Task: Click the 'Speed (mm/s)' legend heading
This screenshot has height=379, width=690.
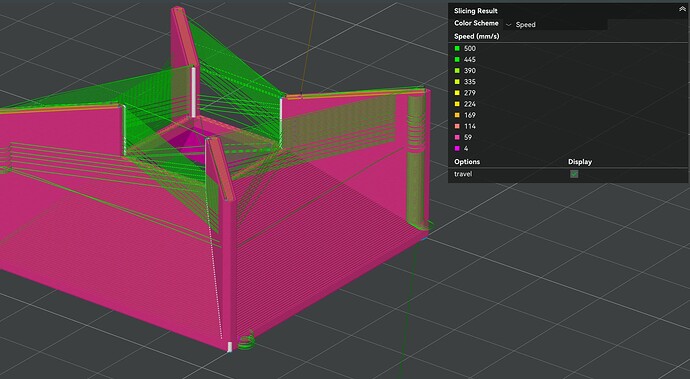Action: click(x=477, y=36)
